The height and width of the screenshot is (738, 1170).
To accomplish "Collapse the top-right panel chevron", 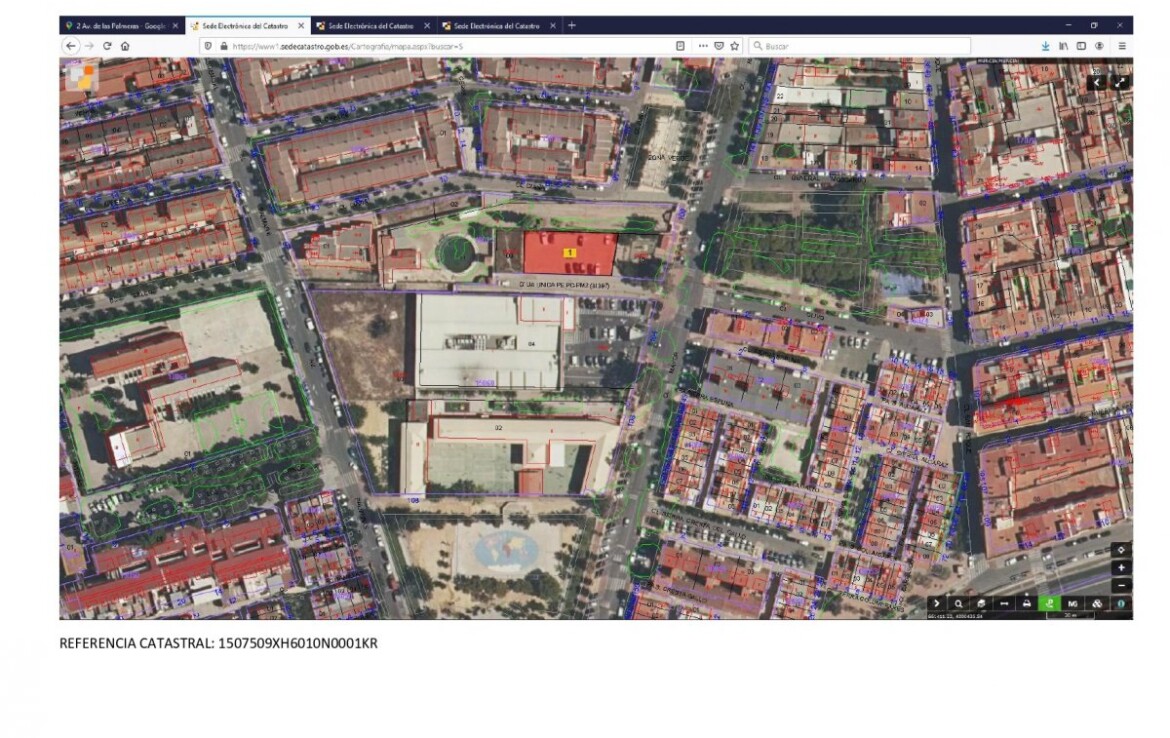I will [x=1098, y=82].
